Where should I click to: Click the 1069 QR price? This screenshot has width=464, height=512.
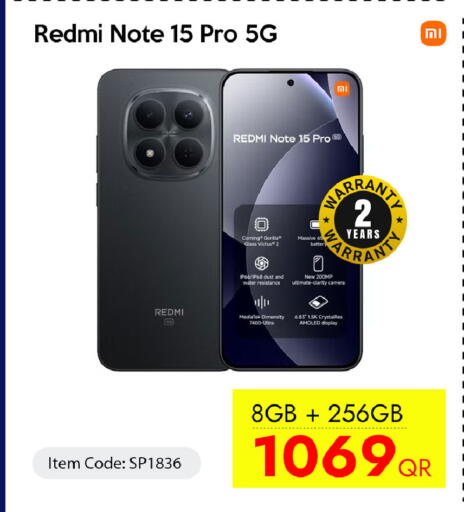point(343,456)
